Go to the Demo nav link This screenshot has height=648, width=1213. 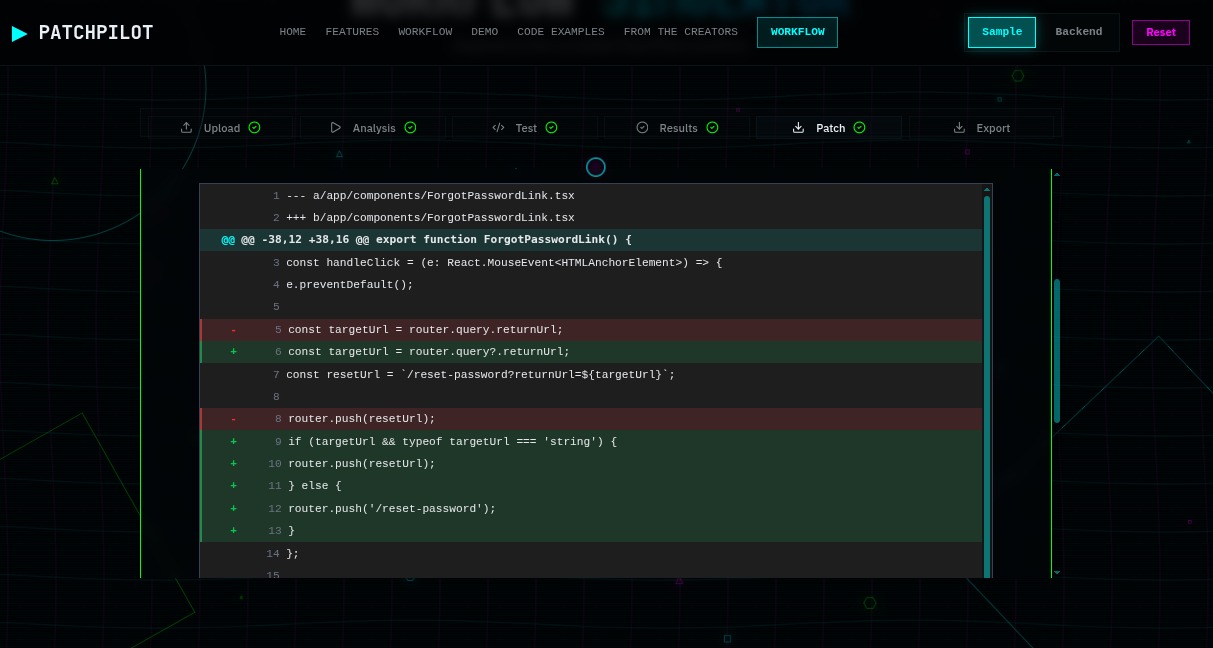(x=484, y=32)
